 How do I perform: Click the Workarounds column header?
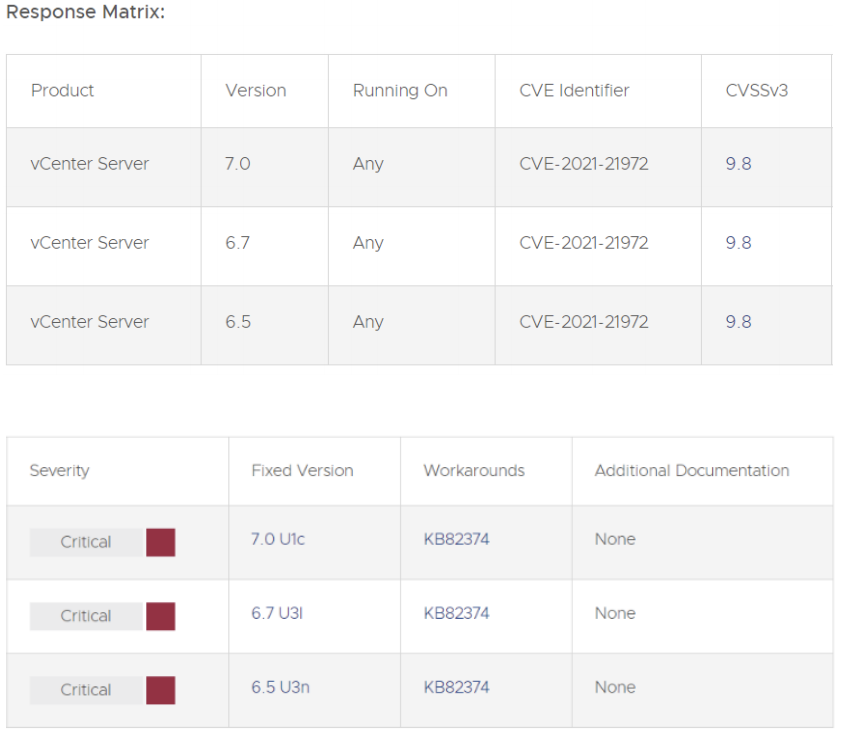click(474, 470)
